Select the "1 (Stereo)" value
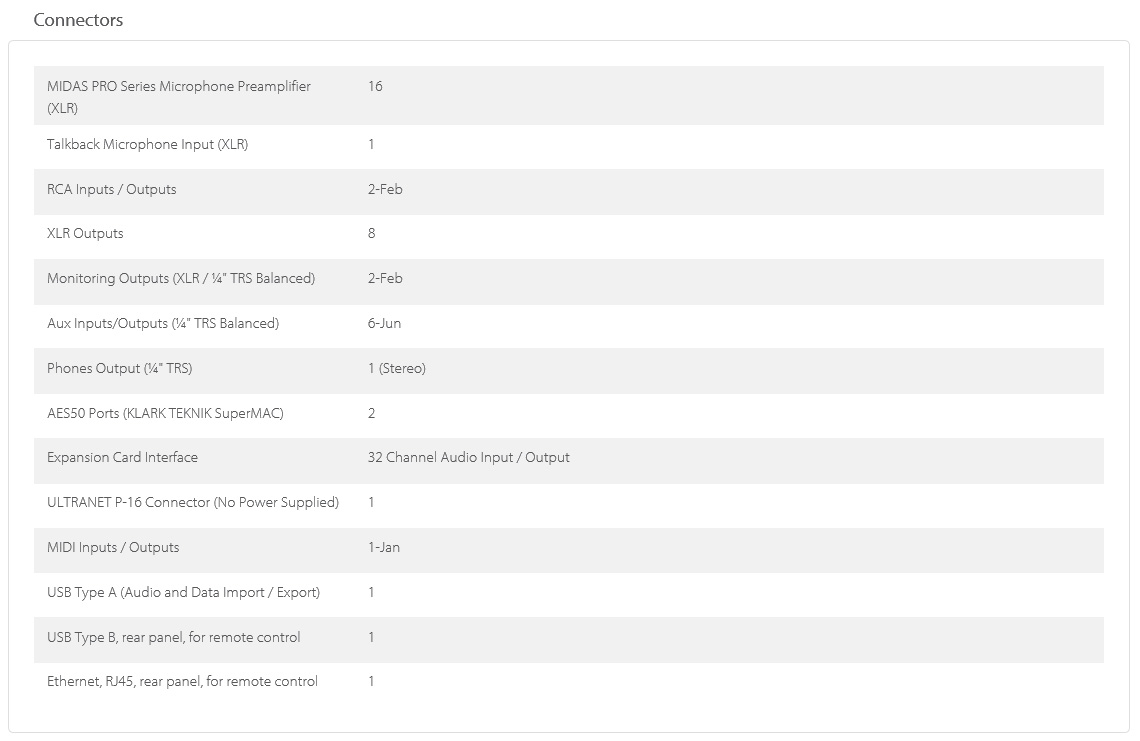This screenshot has width=1140, height=741. (396, 368)
